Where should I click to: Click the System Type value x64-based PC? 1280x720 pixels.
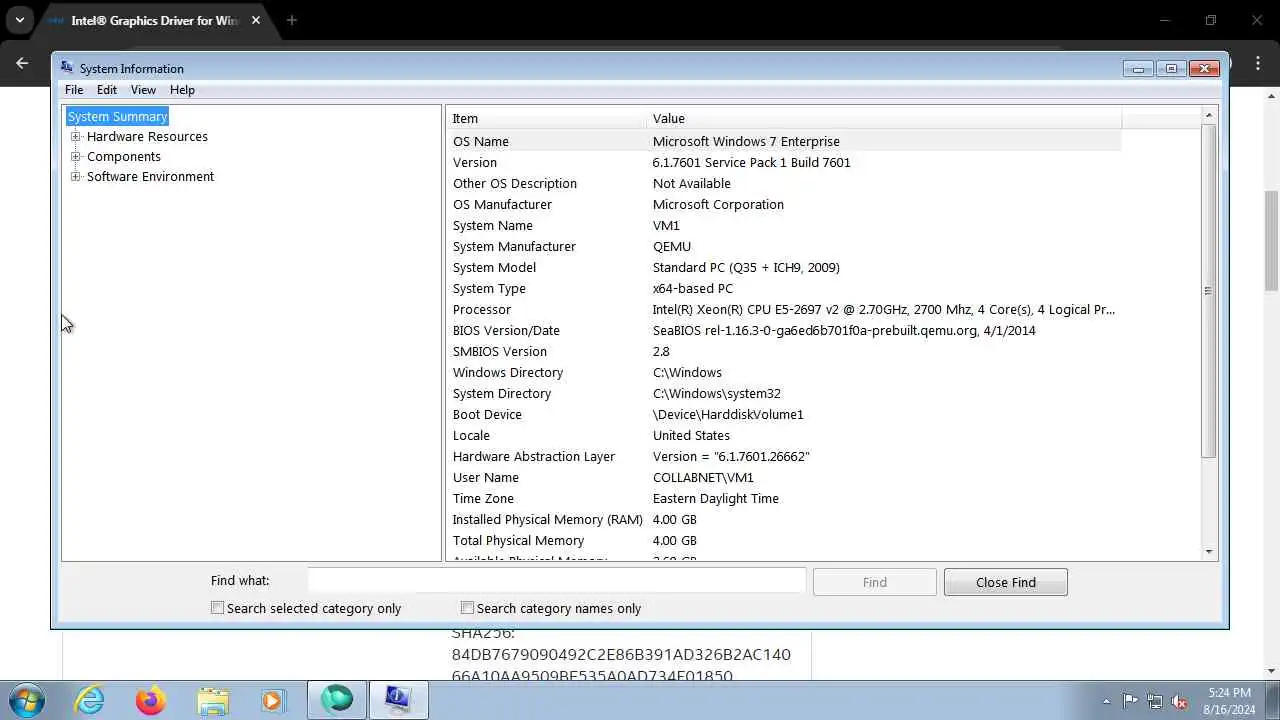click(693, 288)
